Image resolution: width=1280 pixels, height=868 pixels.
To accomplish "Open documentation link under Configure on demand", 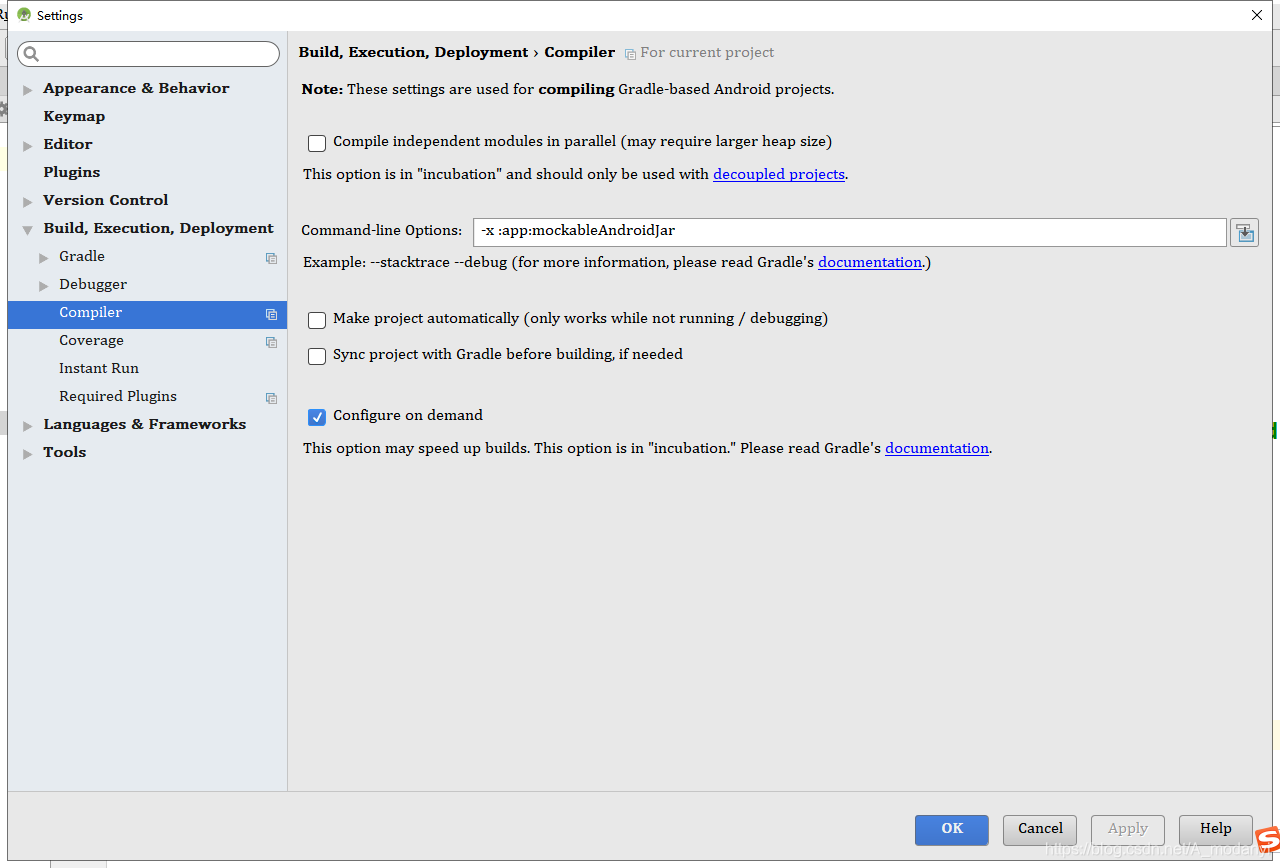I will (937, 448).
